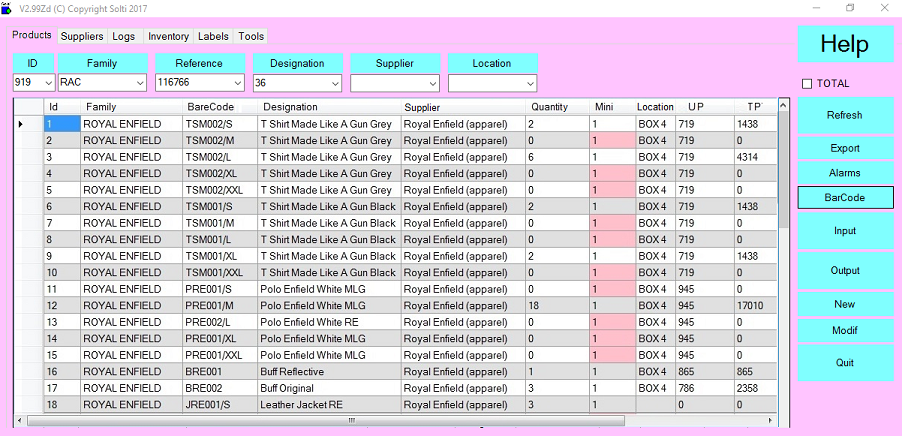
Task: Select Id cell 9
Action: pos(62,256)
